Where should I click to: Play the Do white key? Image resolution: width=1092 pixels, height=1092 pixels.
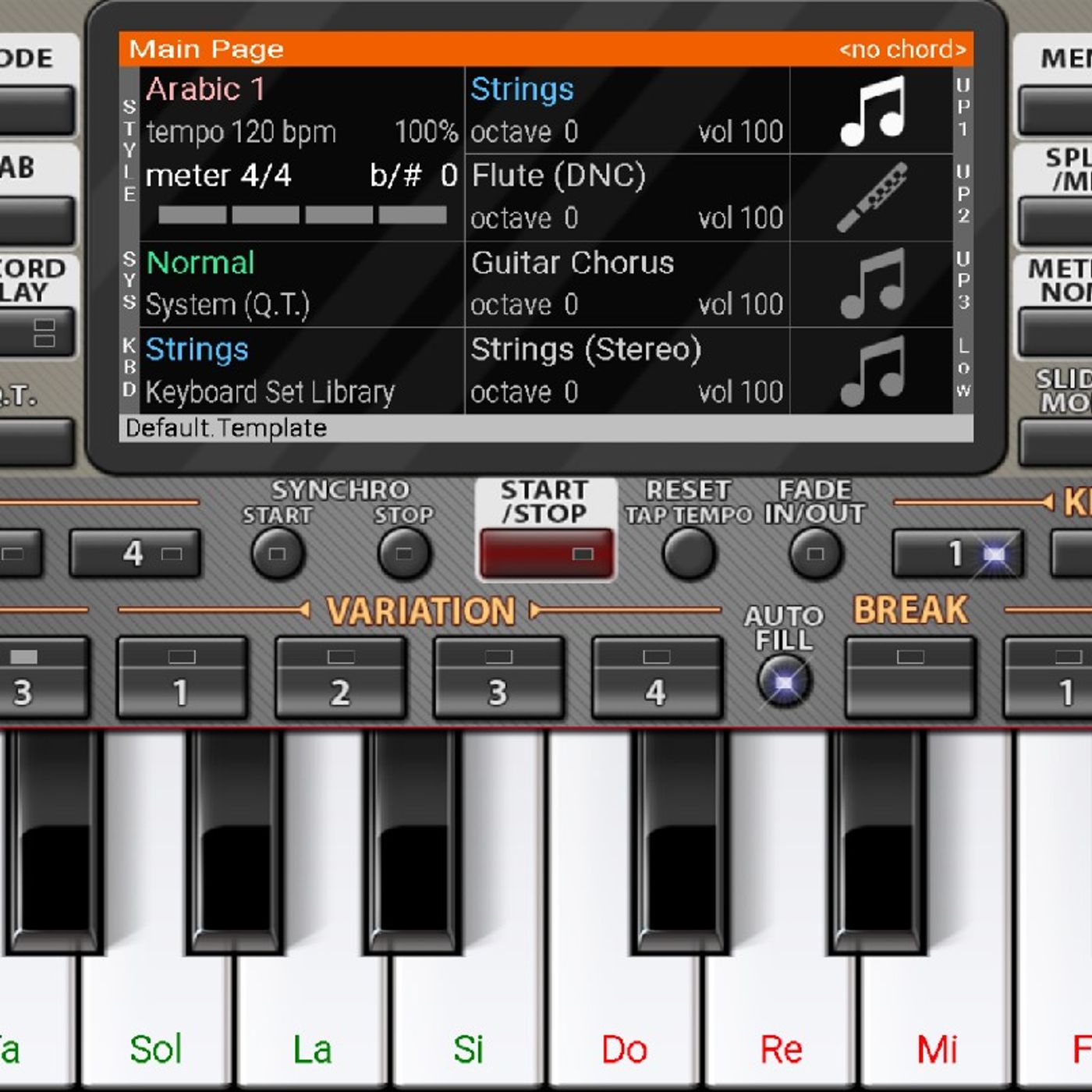click(x=624, y=1022)
